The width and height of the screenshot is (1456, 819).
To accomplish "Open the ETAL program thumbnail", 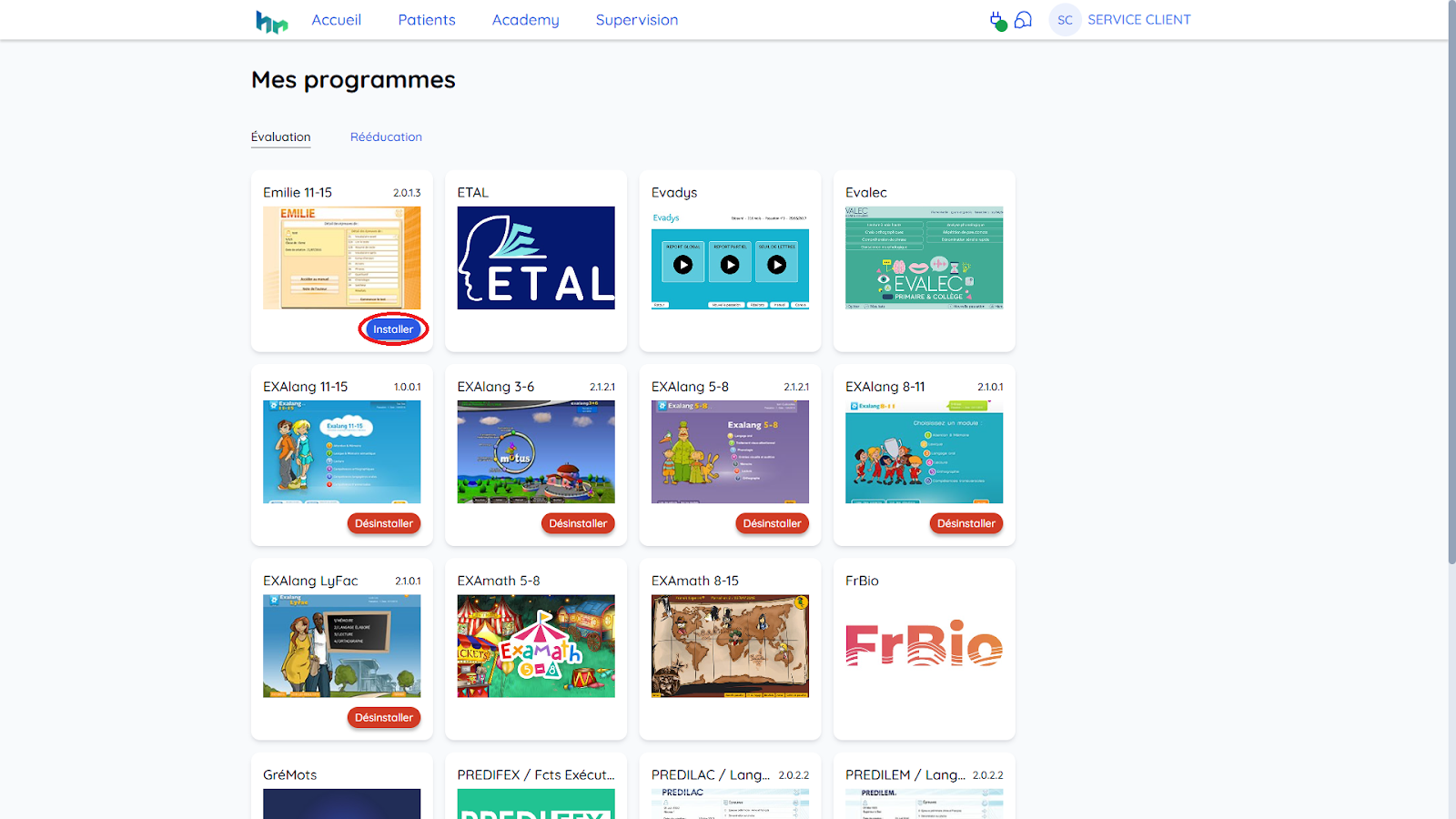I will pyautogui.click(x=536, y=258).
